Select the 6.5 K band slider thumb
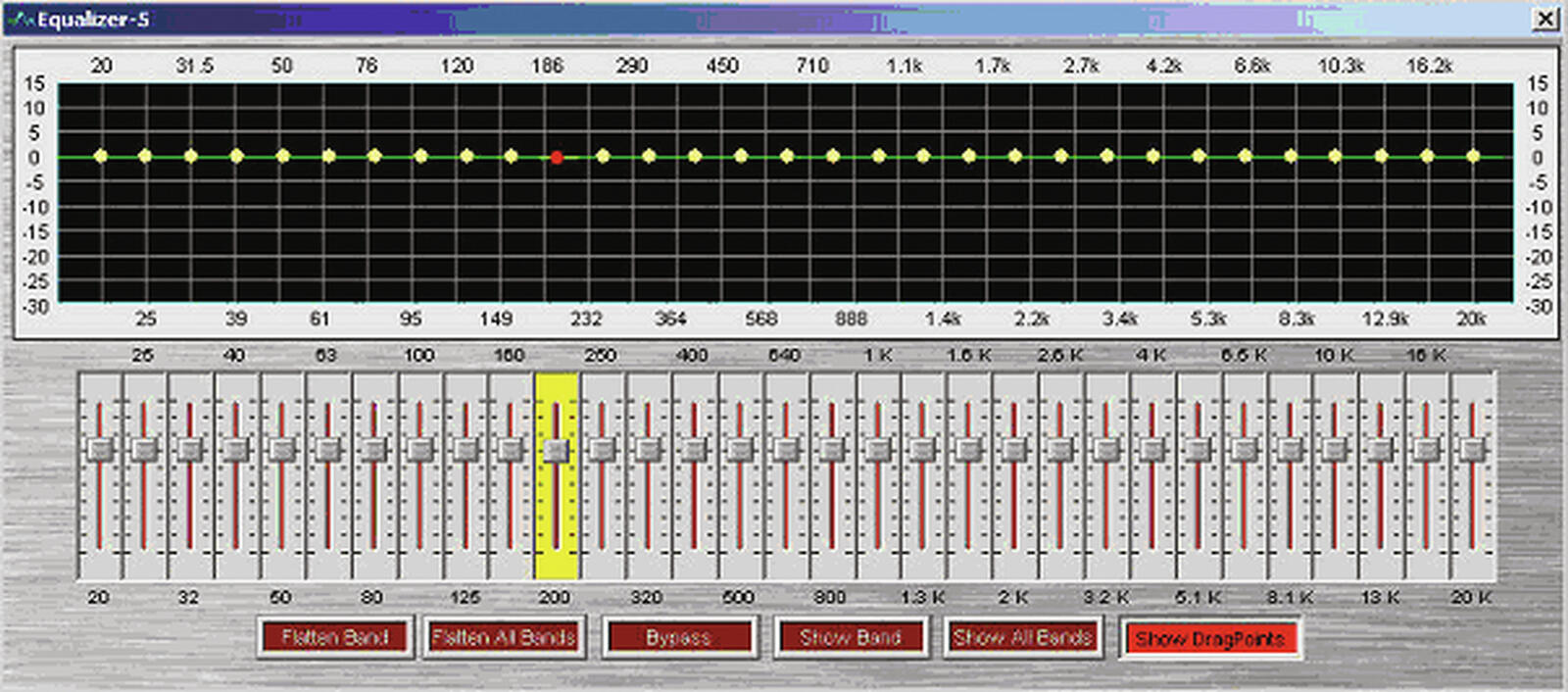Viewport: 1568px width, 692px height. [1245, 450]
